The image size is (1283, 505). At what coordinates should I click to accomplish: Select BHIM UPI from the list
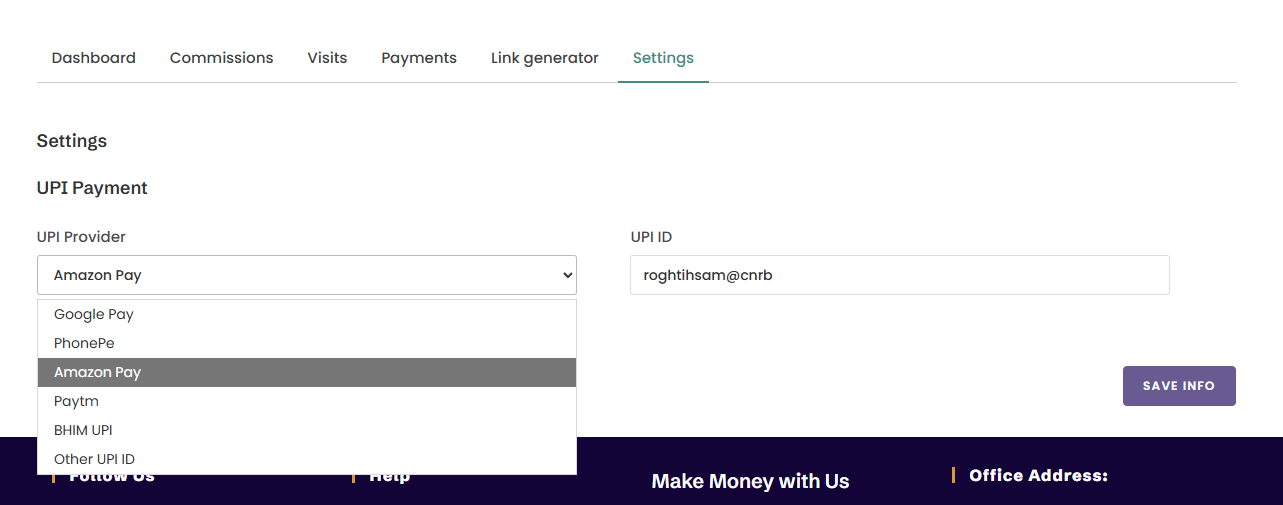83,430
